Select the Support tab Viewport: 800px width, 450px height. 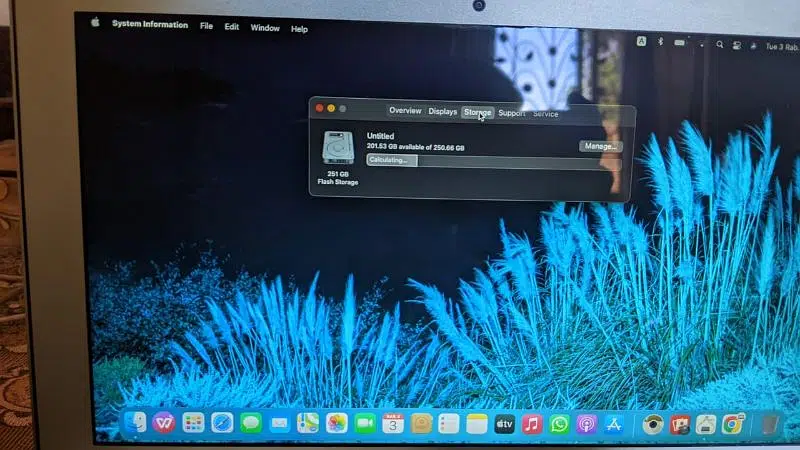[x=511, y=113]
